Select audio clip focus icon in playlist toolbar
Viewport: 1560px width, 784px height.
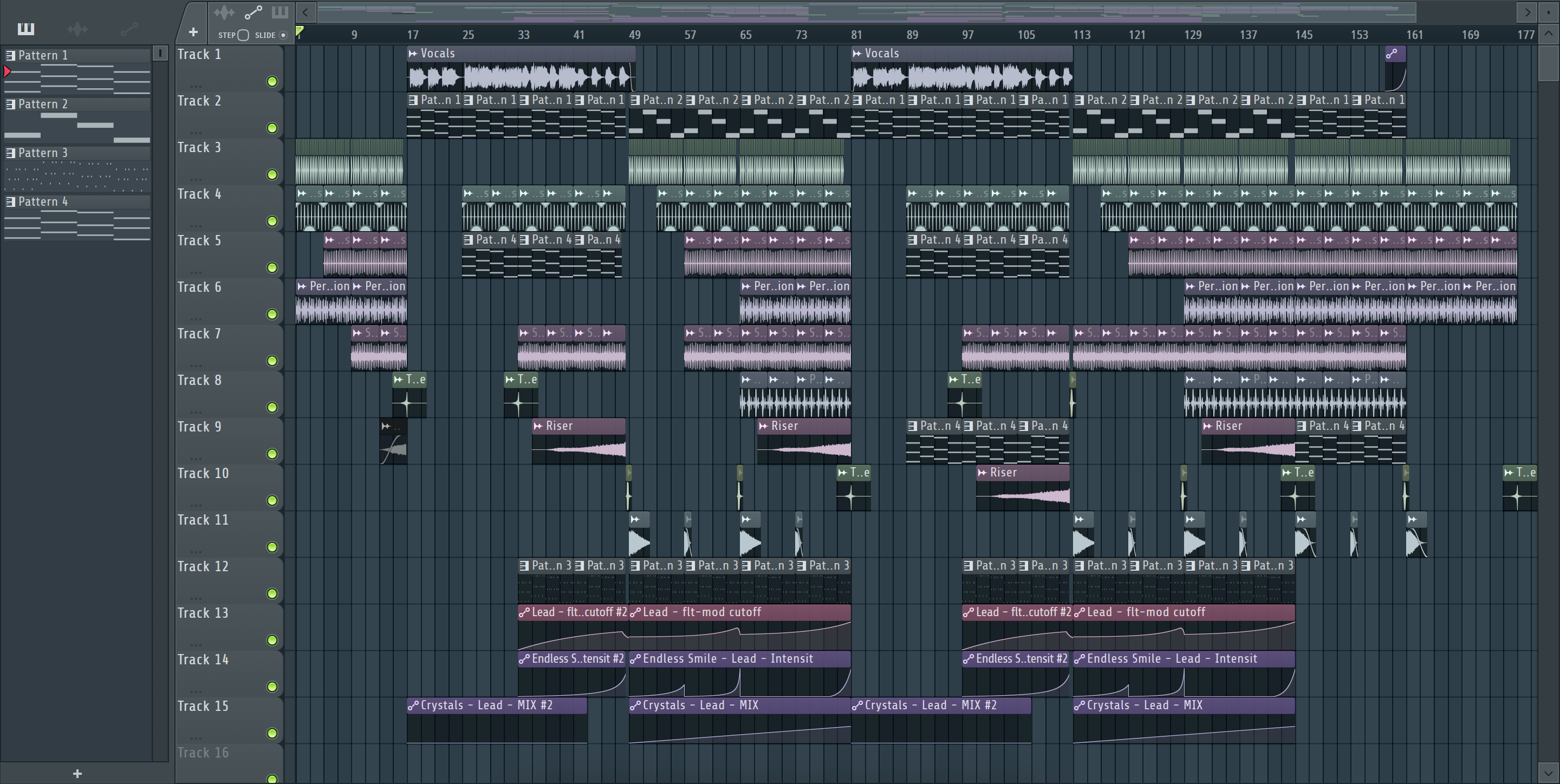(x=224, y=12)
